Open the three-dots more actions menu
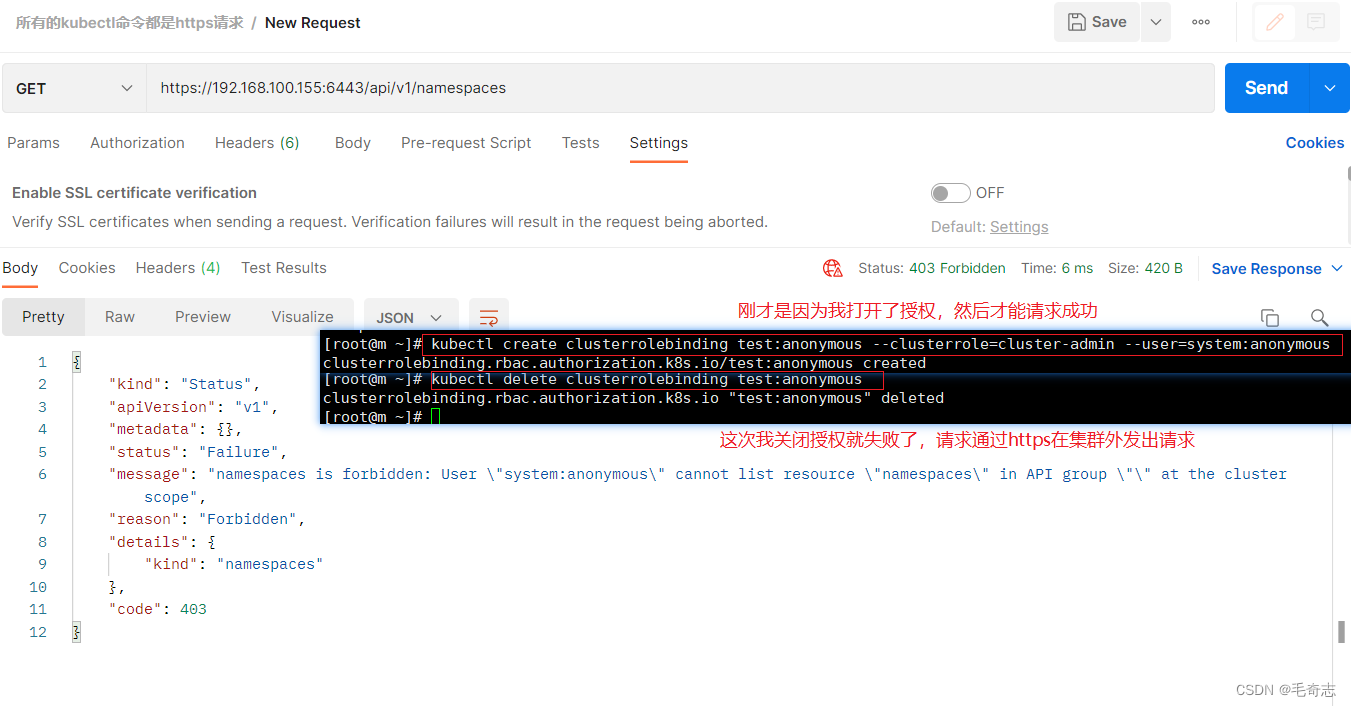The height and width of the screenshot is (706, 1351). [x=1201, y=22]
